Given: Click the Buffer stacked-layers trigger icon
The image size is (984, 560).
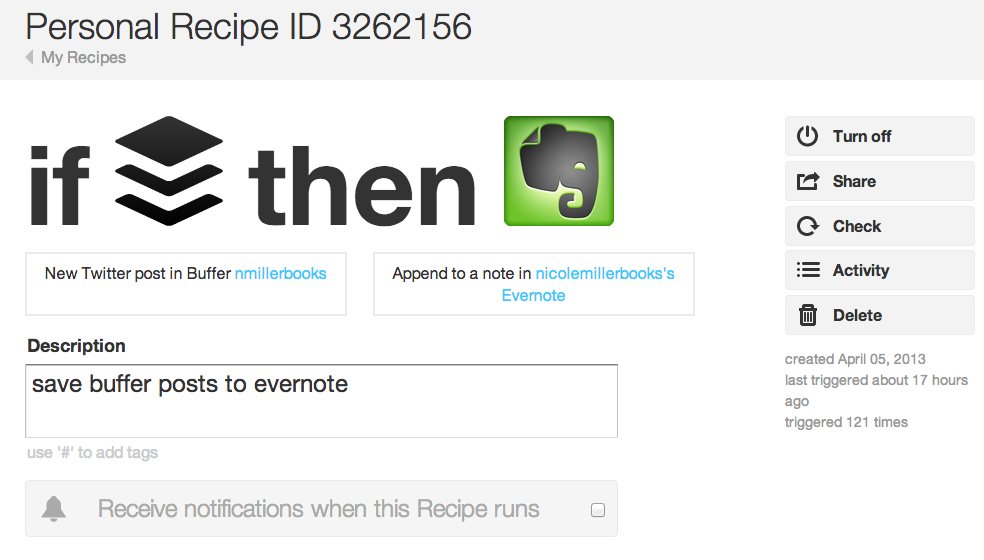Looking at the screenshot, I should 169,171.
